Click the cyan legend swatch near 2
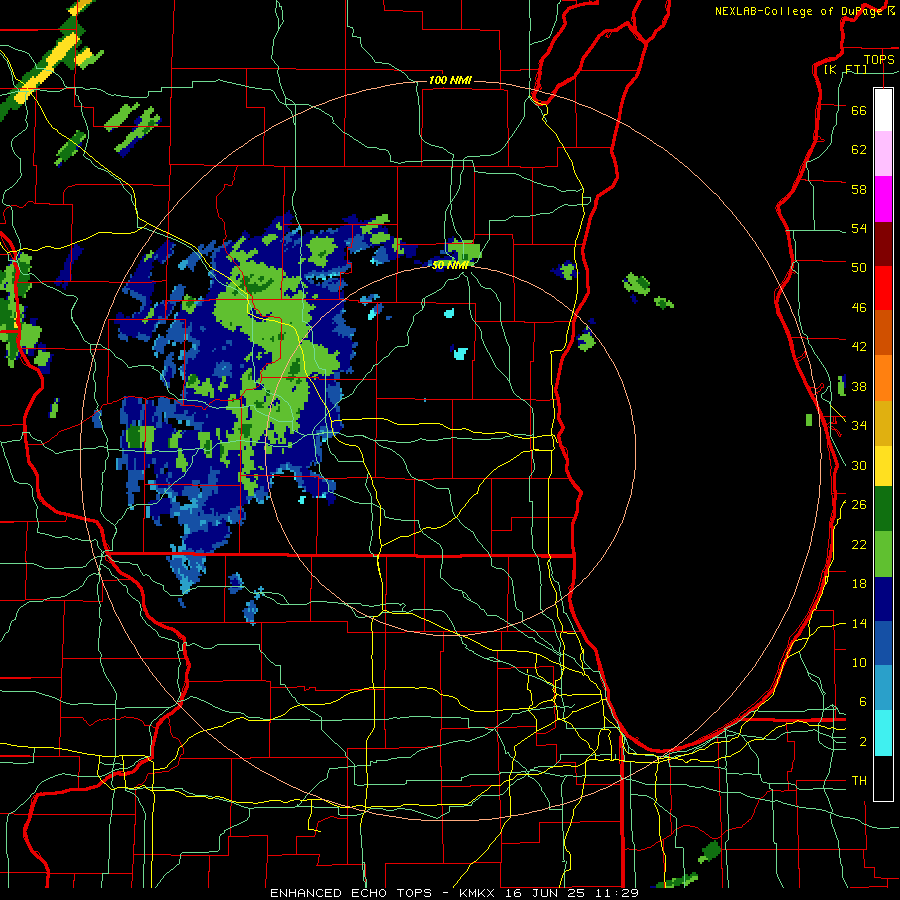900x900 pixels. (883, 733)
